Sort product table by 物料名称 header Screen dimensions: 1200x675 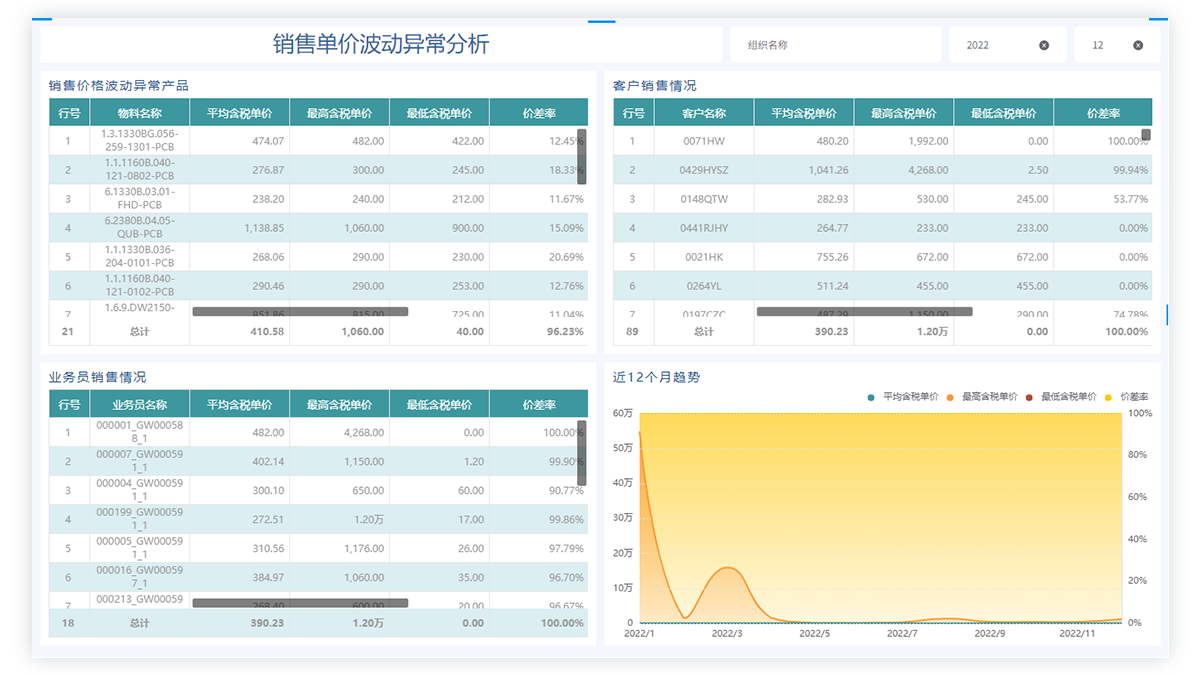tap(139, 113)
